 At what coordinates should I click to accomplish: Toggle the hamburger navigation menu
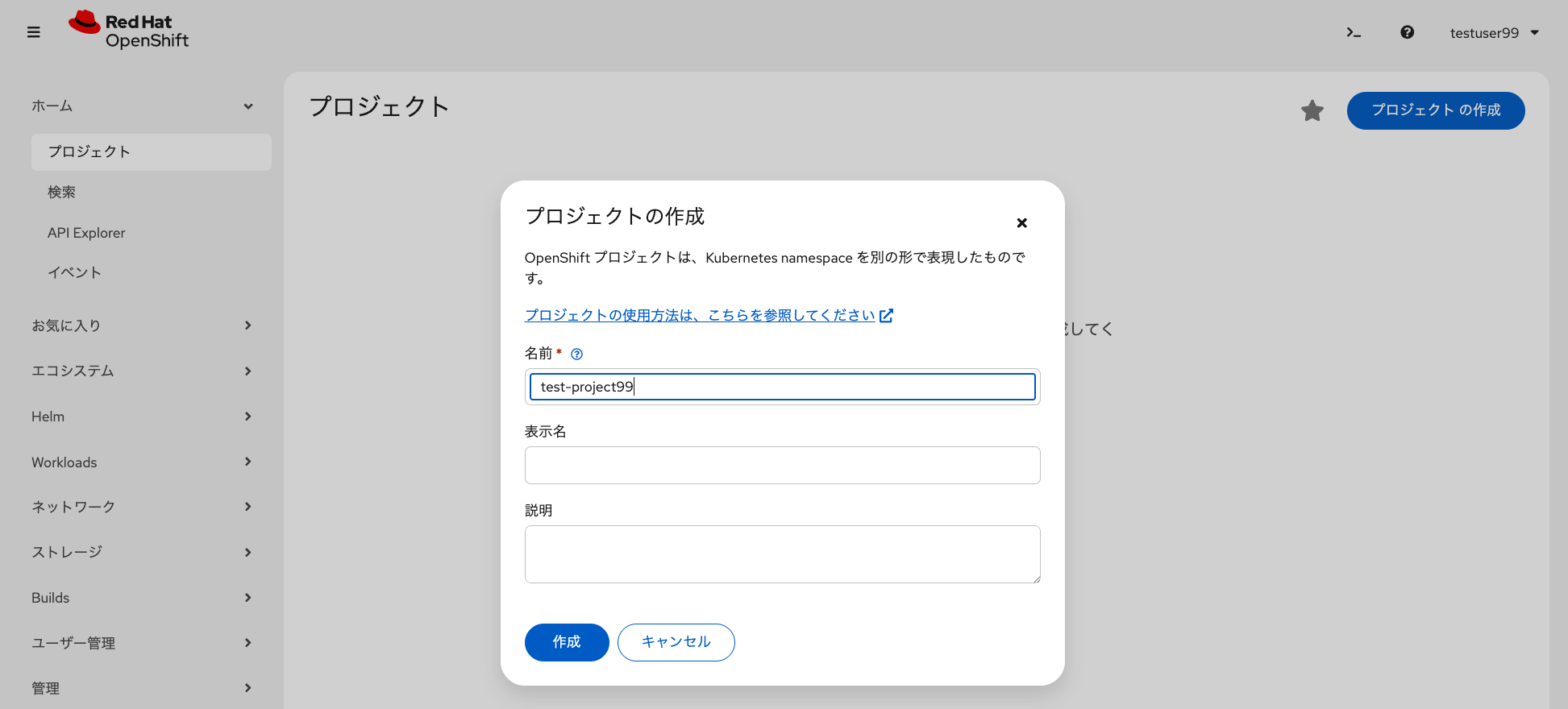click(34, 32)
